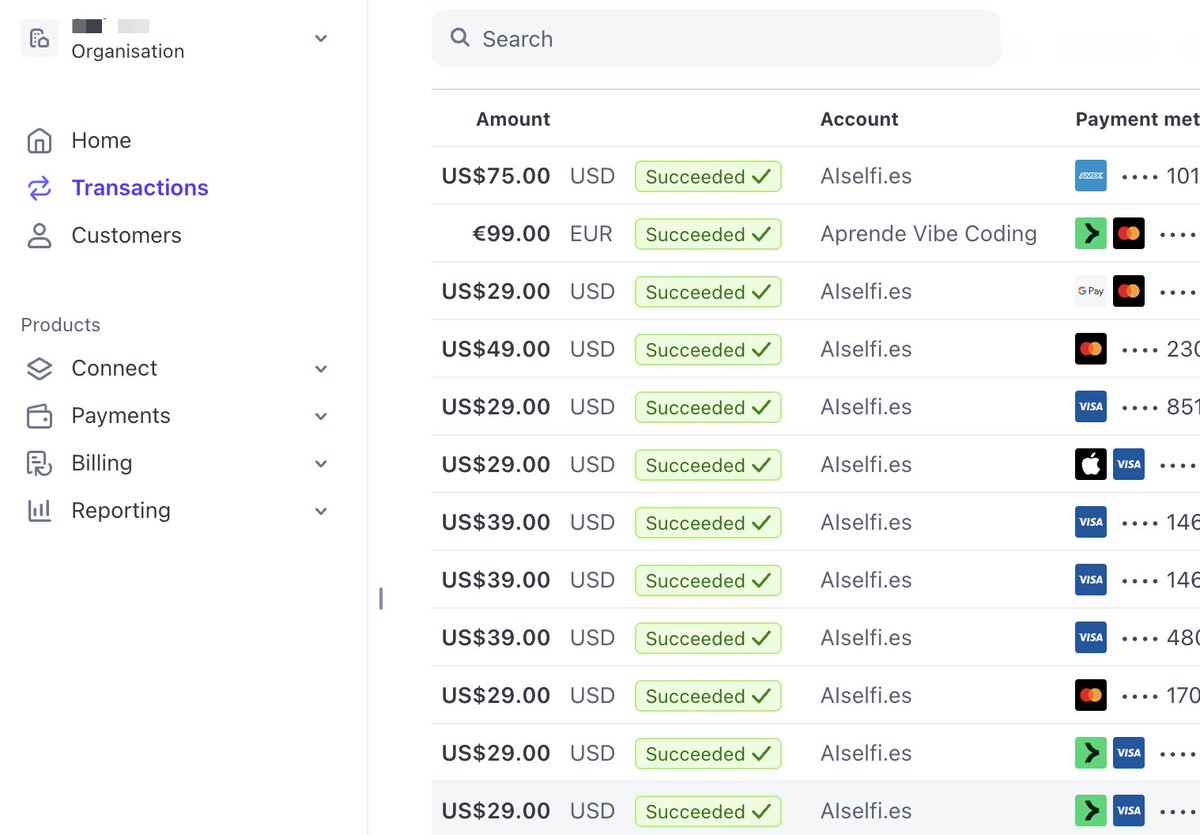1200x835 pixels.
Task: Expand the Payments section in the sidebar
Action: 320,415
